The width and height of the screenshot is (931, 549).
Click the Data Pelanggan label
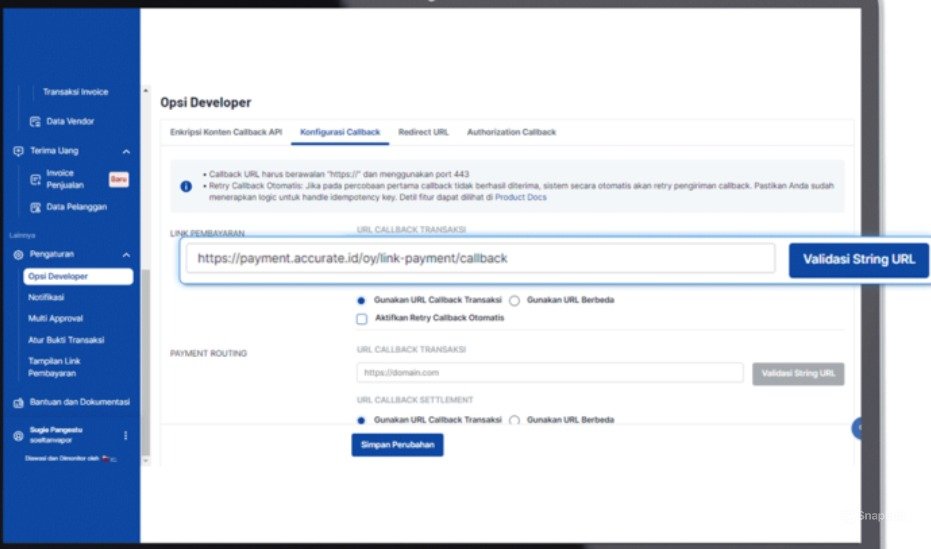coord(77,207)
